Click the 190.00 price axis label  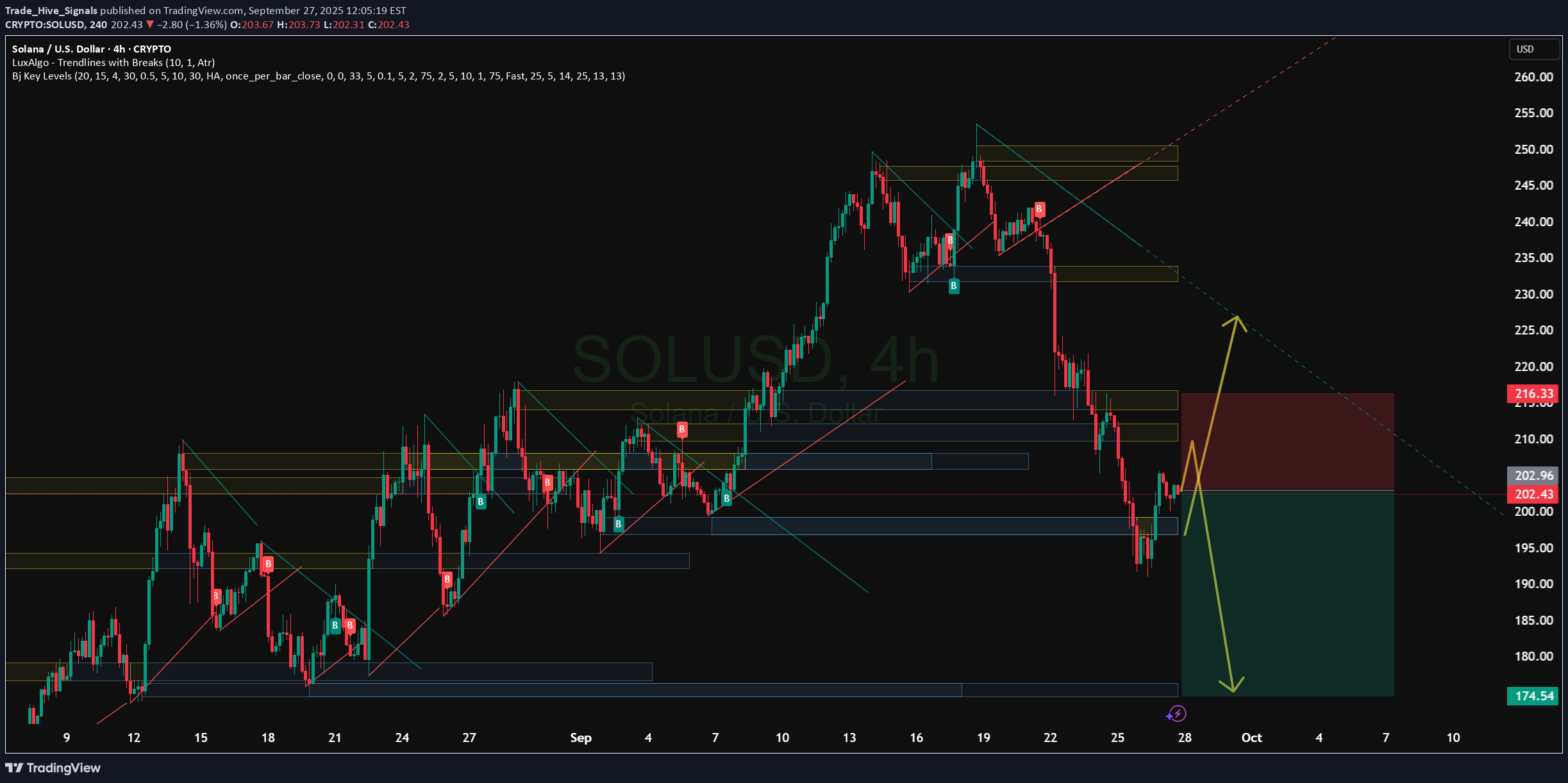1533,584
